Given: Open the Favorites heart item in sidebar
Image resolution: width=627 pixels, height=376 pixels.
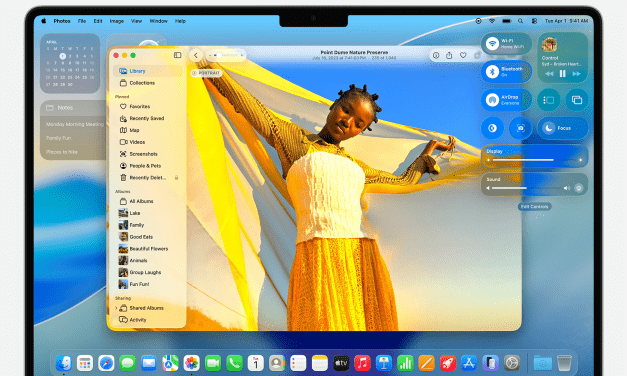Looking at the screenshot, I should point(135,106).
